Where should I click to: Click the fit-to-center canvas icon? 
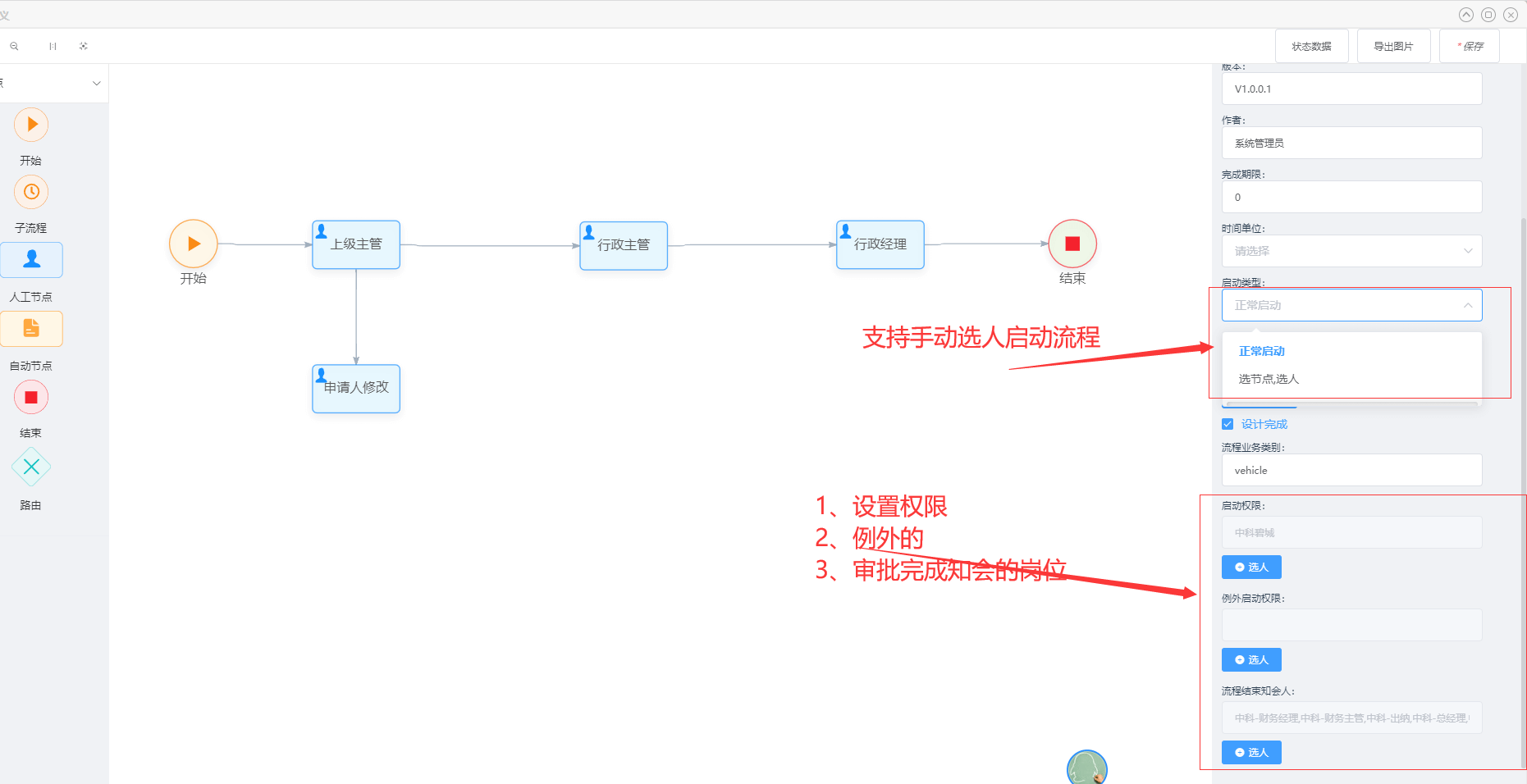(x=83, y=47)
